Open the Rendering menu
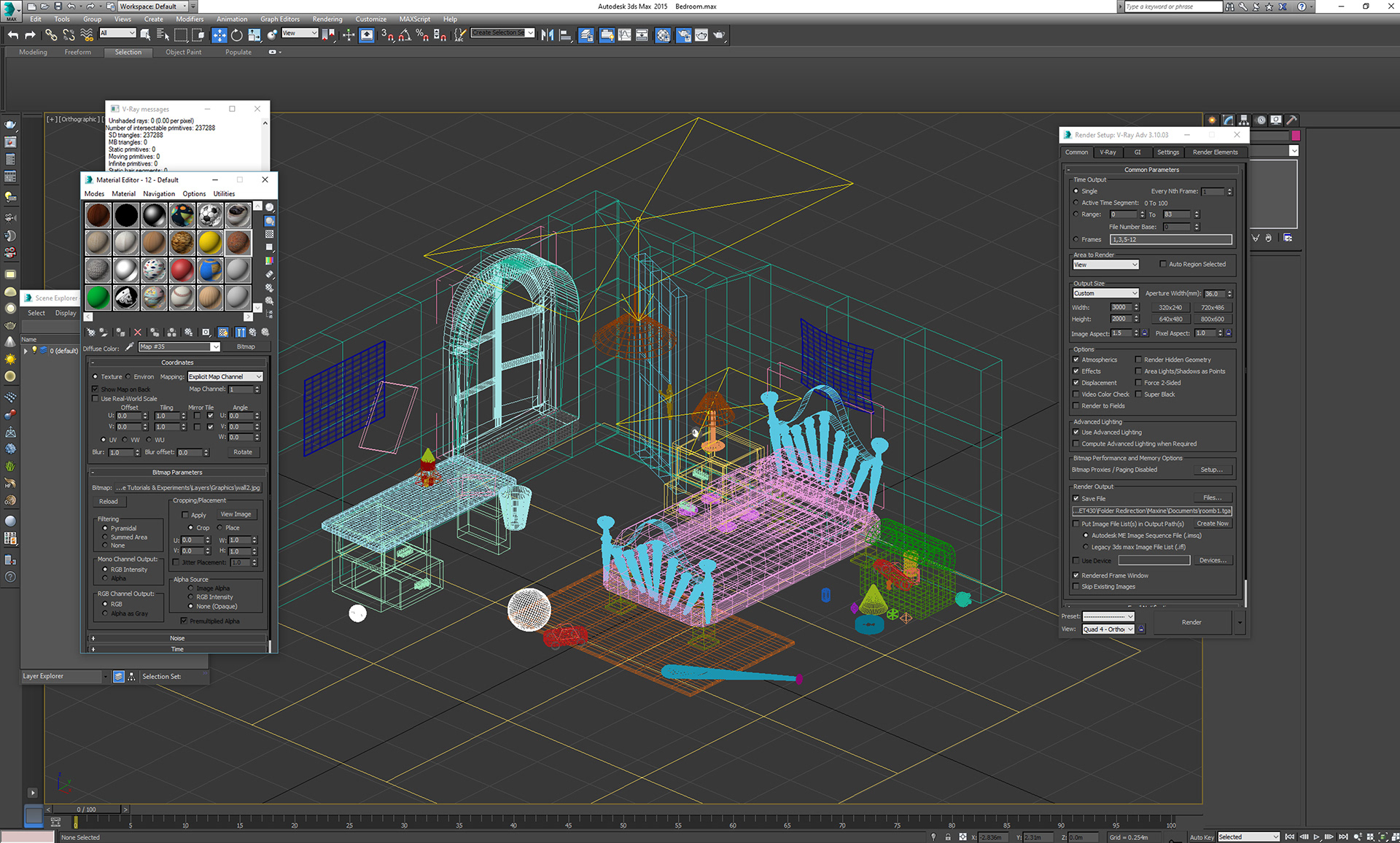 [327, 19]
